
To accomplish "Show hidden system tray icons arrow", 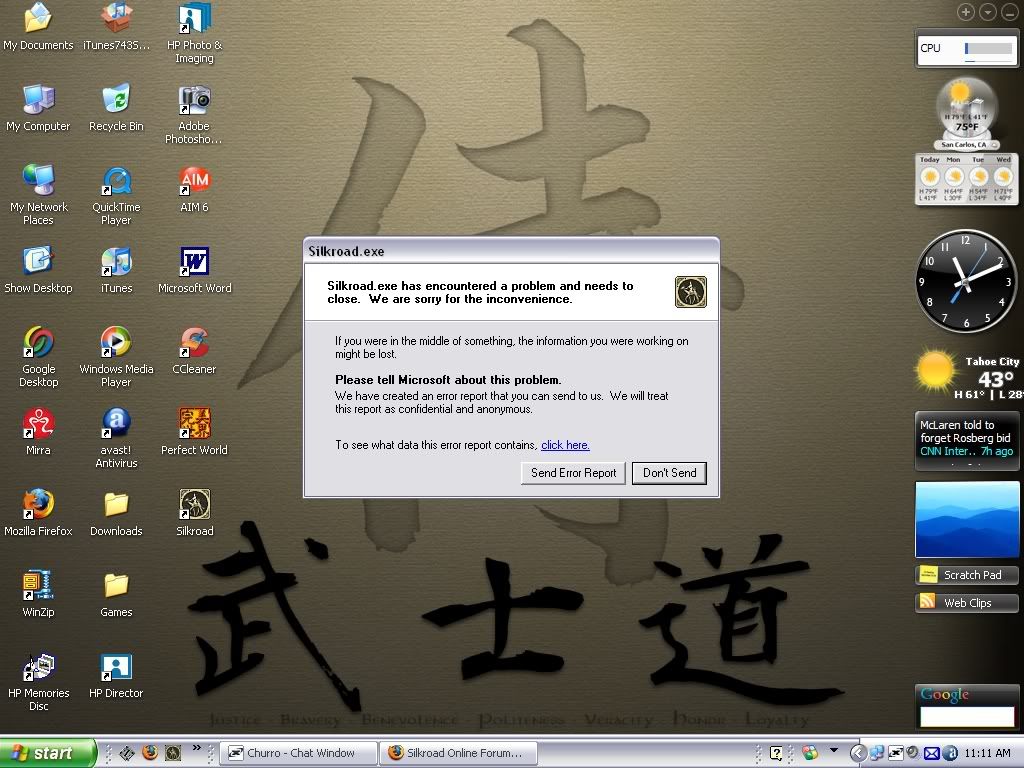I will [858, 753].
